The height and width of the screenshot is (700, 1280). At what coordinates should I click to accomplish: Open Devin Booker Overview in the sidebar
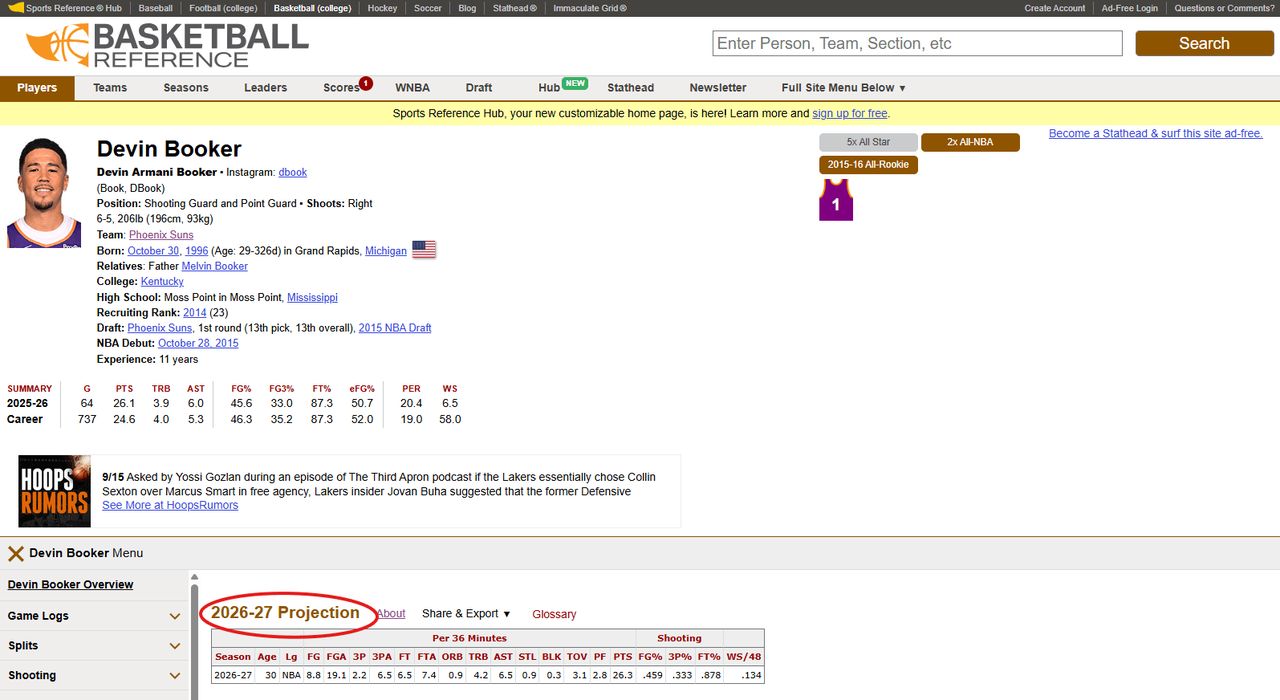[x=71, y=585]
